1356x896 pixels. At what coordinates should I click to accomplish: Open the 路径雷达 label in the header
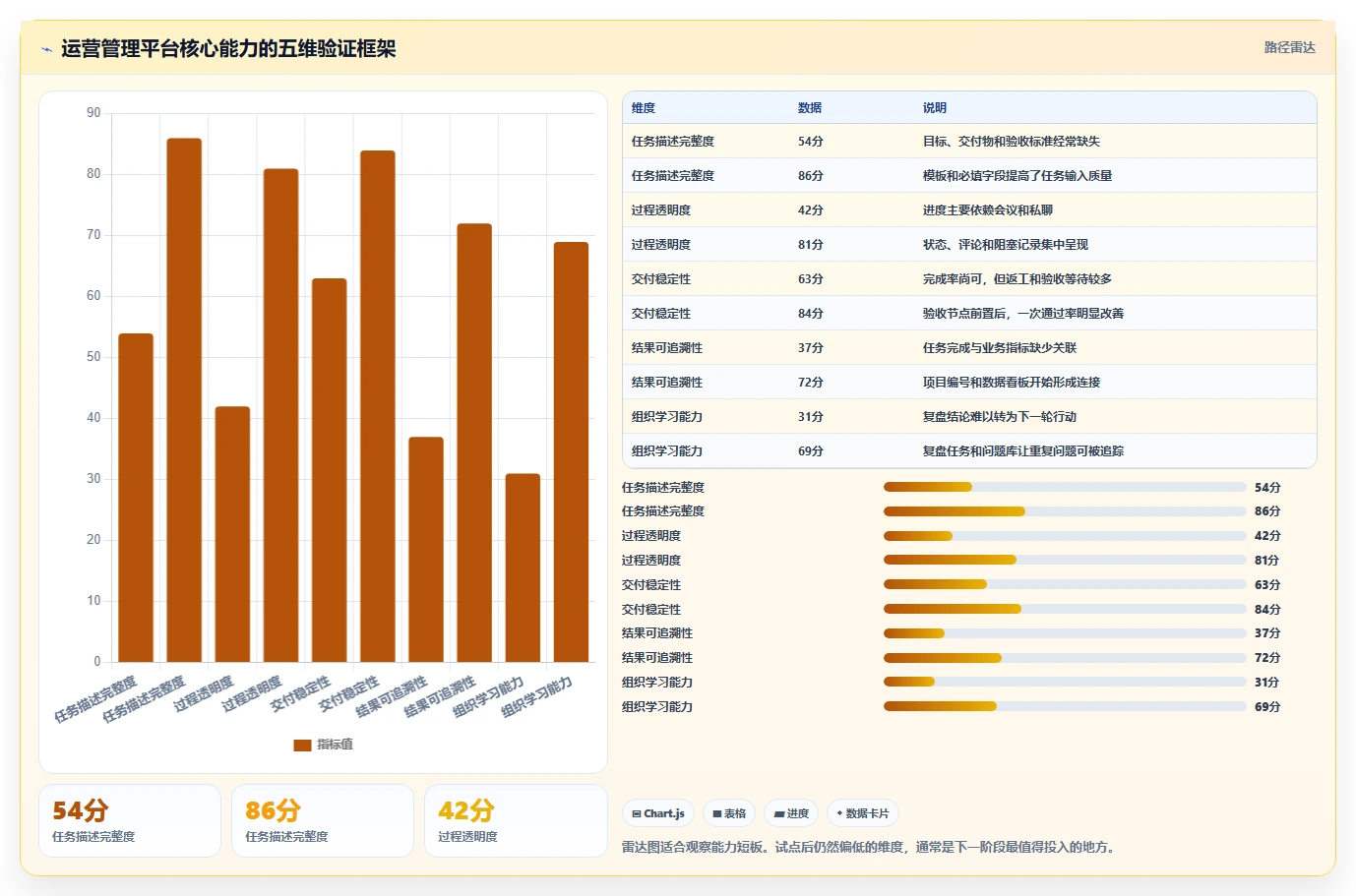click(1289, 47)
